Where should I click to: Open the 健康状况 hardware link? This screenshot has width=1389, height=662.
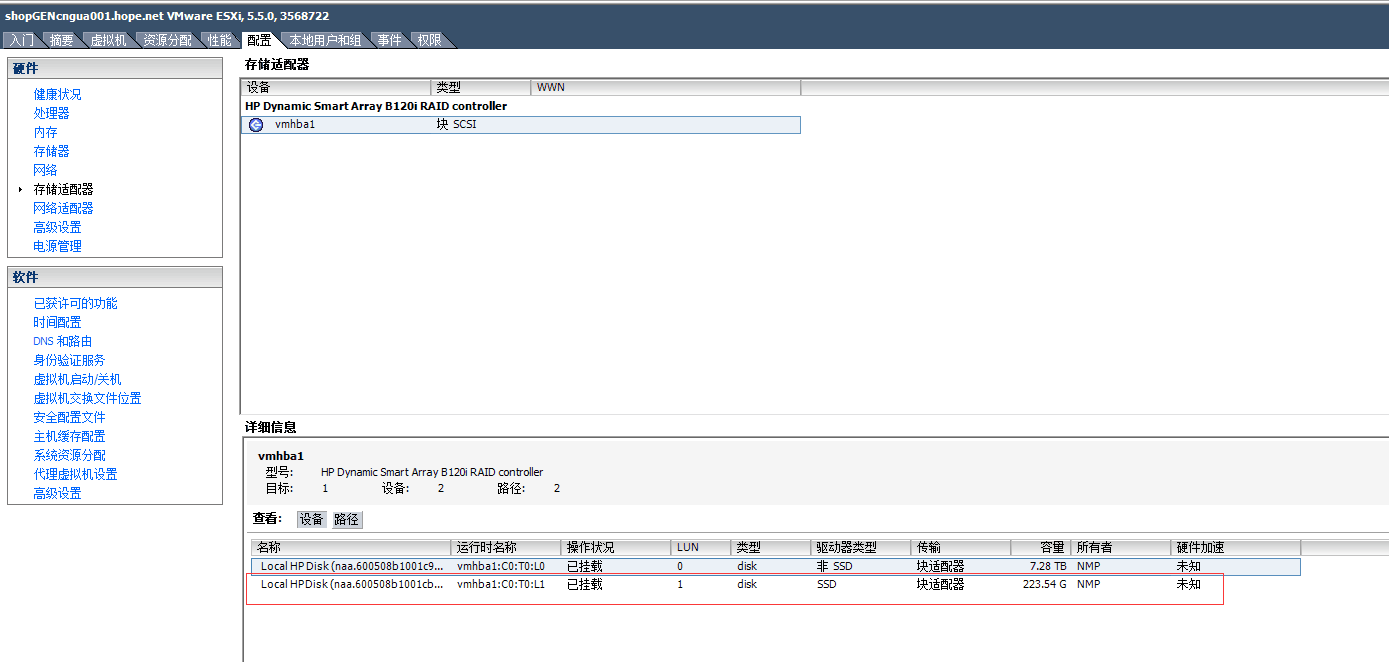click(57, 94)
